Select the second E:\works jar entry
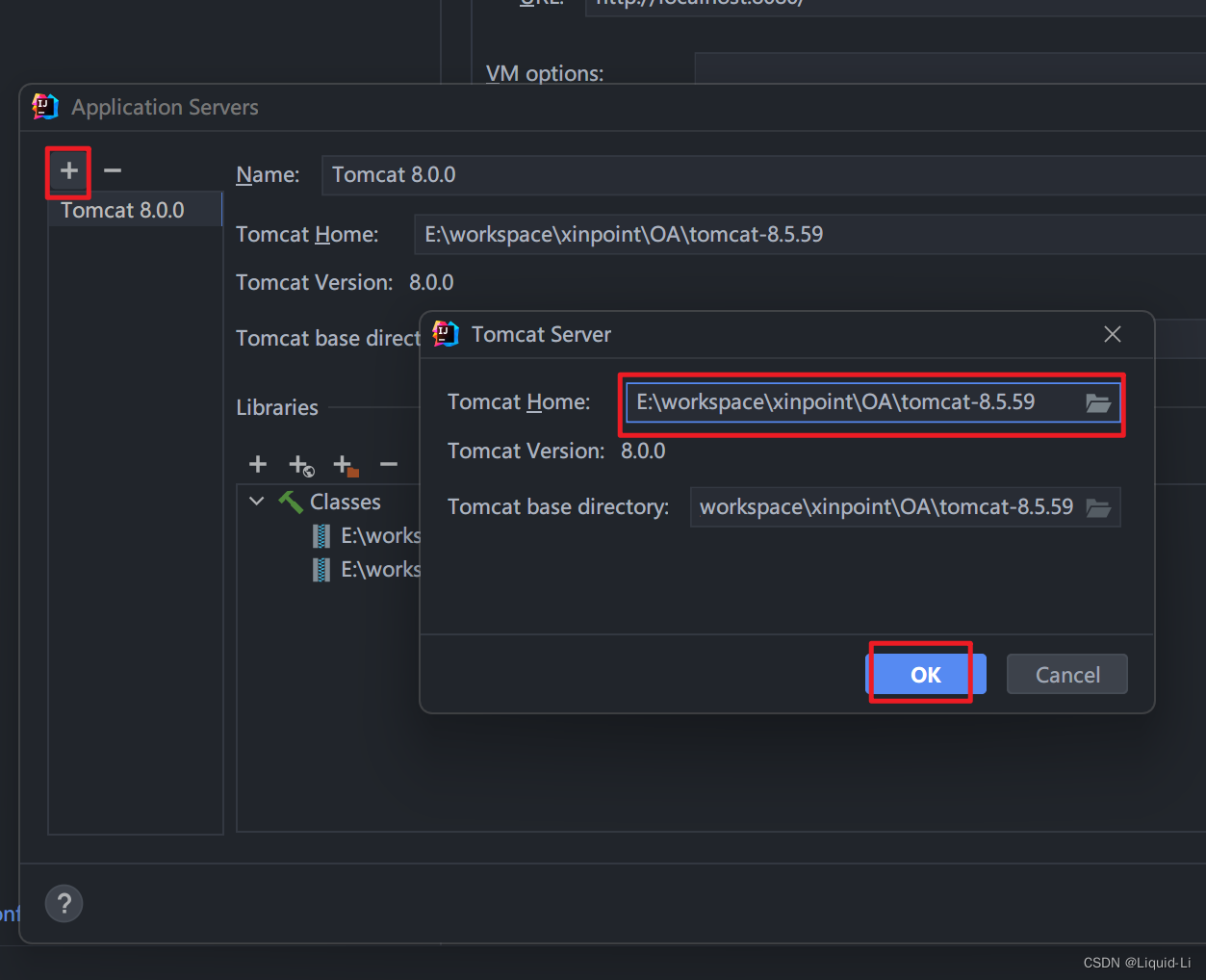Screen dimensions: 1206x980 click(367, 570)
